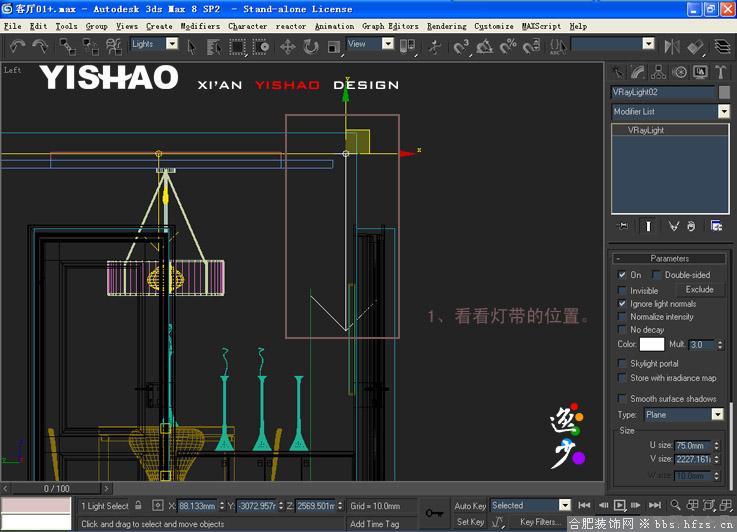
Task: Select the Select and Link tool
Action: (67, 47)
